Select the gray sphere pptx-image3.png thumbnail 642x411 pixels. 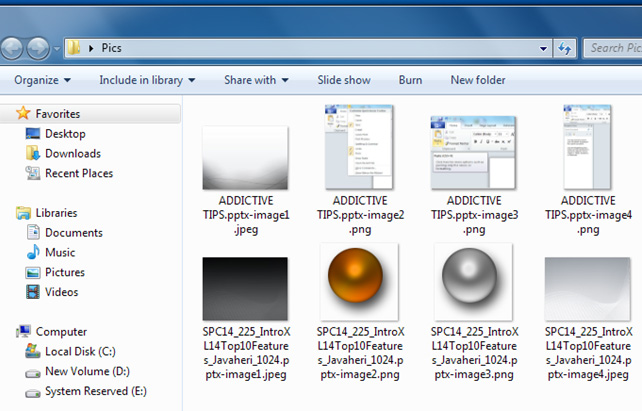[x=473, y=282]
